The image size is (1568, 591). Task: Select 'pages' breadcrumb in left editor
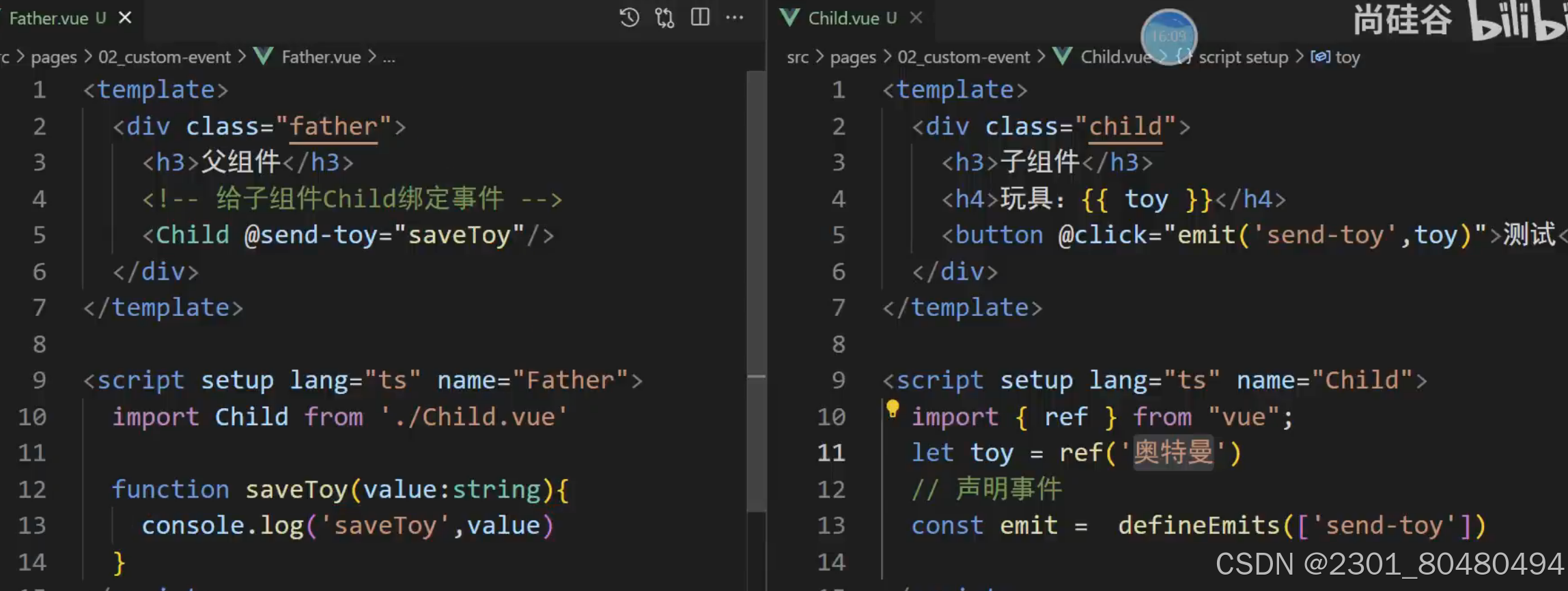(54, 57)
